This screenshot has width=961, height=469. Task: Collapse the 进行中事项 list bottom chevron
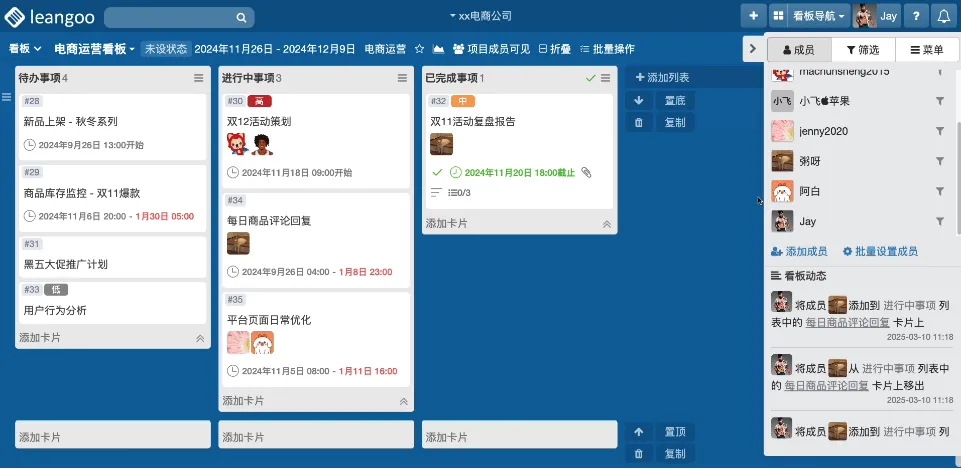pyautogui.click(x=403, y=401)
